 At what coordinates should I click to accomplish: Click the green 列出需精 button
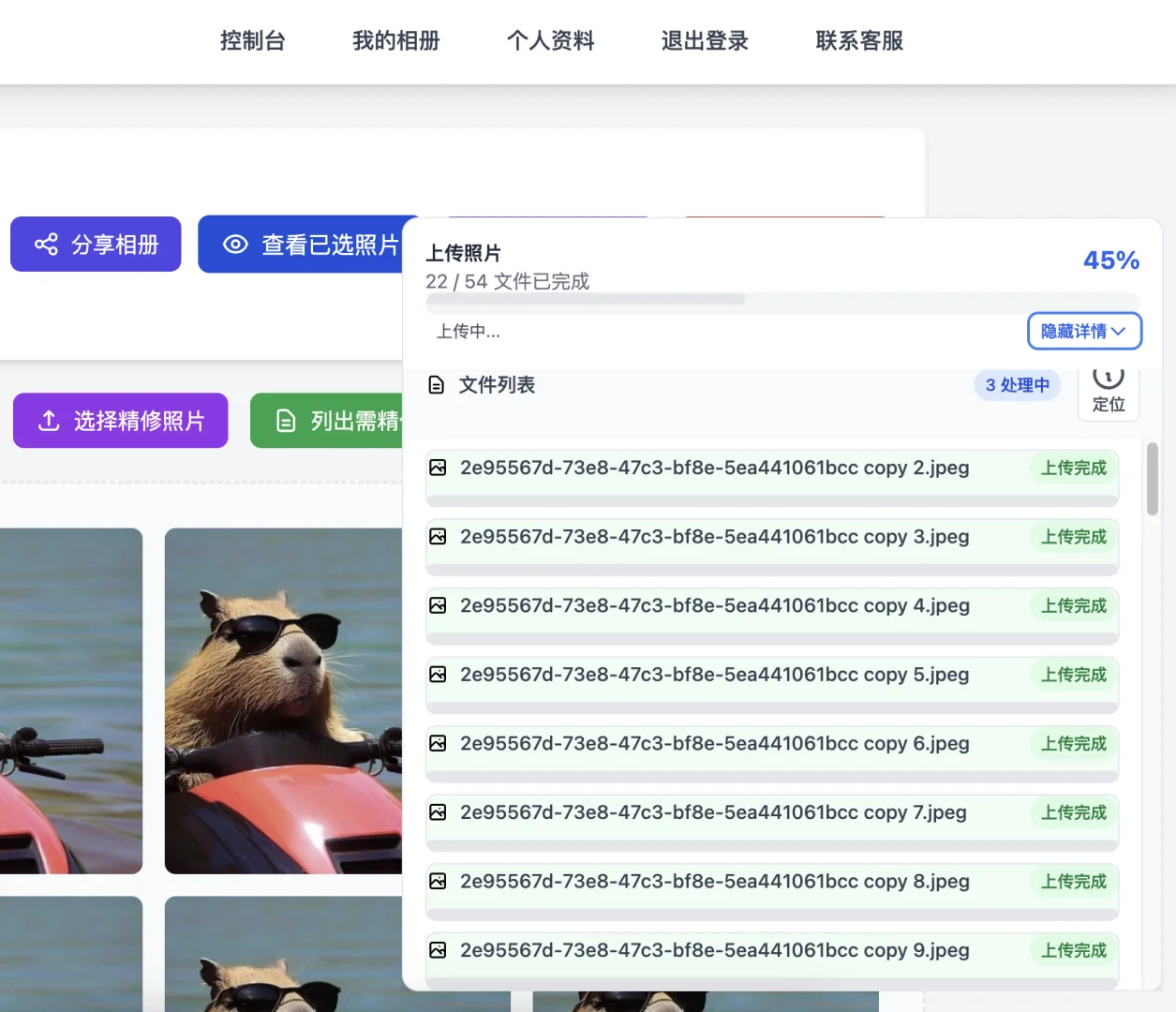[x=327, y=421]
